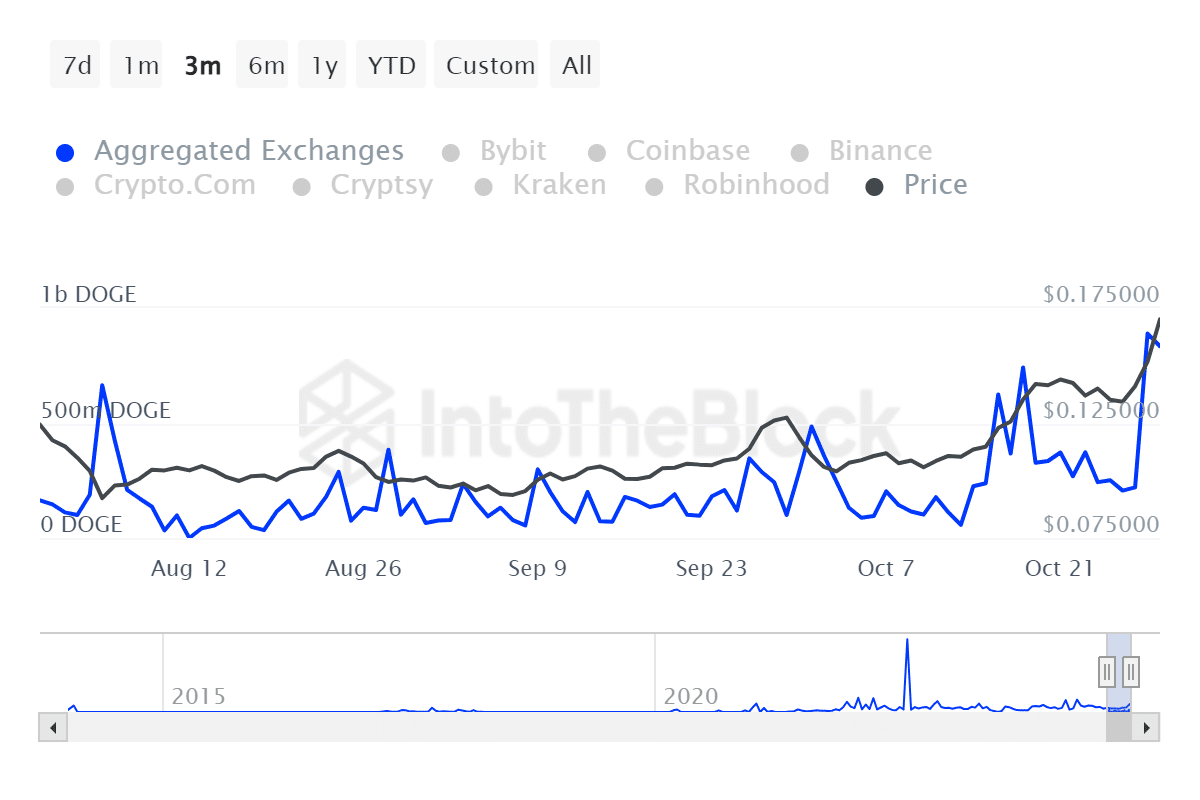The height and width of the screenshot is (800, 1200).
Task: Switch to the 1m time range
Action: point(140,66)
